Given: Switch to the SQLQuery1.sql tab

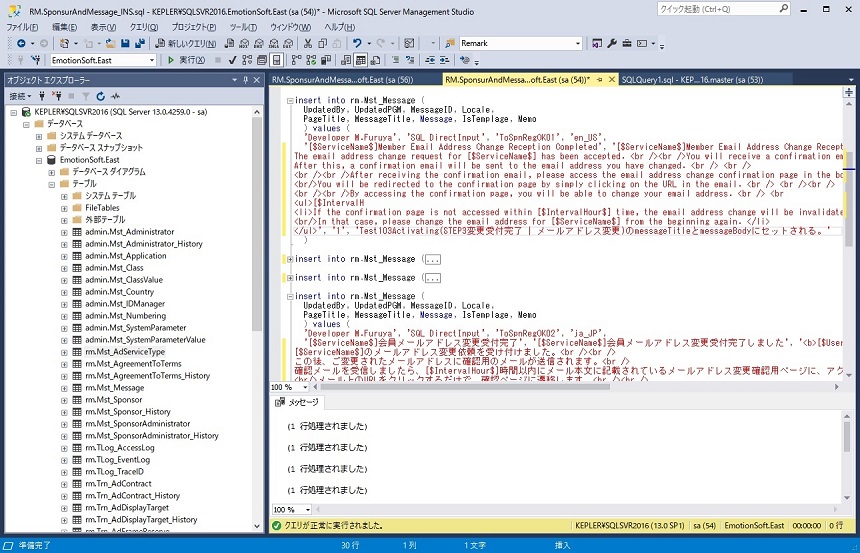Looking at the screenshot, I should [692, 80].
